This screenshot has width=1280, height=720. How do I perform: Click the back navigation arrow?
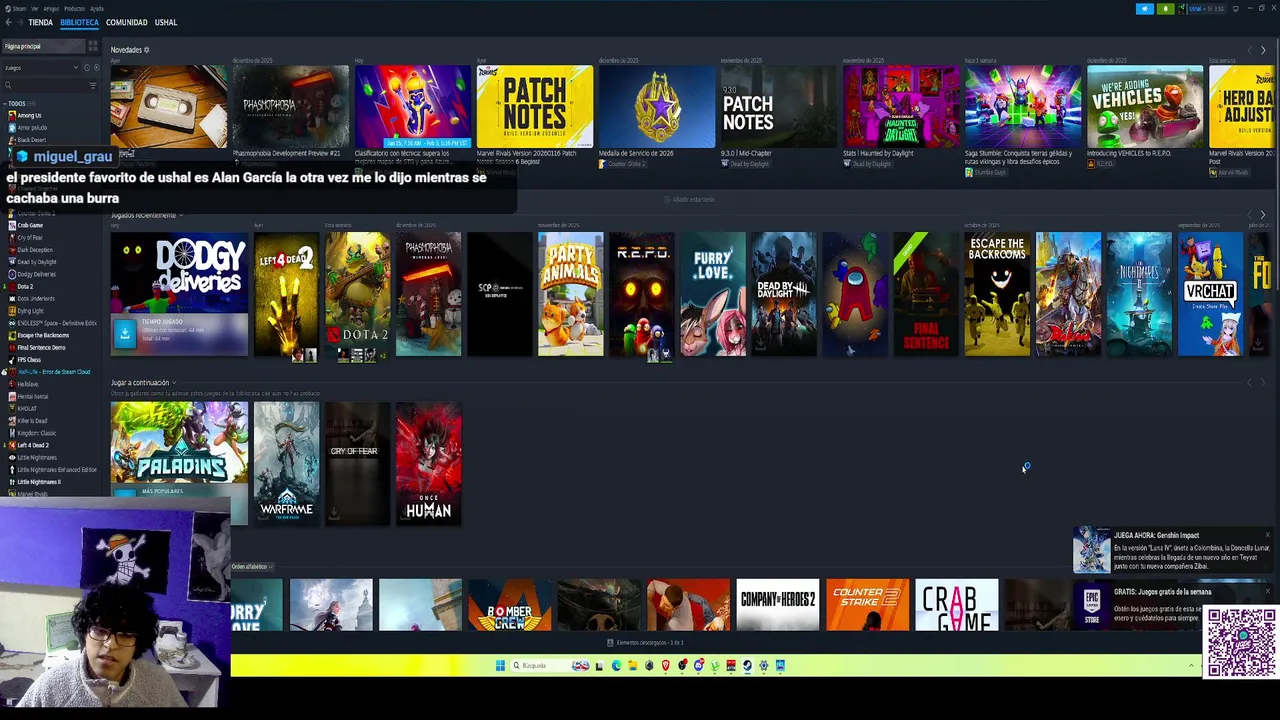(8, 22)
